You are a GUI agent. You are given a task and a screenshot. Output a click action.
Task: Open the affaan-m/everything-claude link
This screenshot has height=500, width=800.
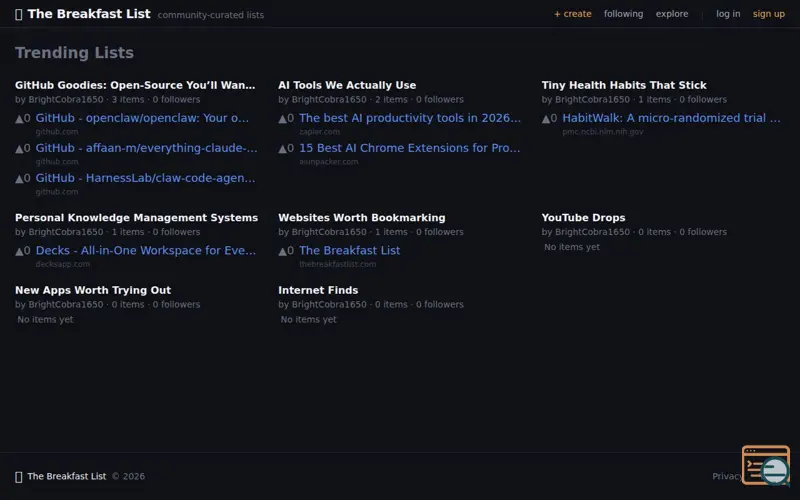click(x=146, y=148)
